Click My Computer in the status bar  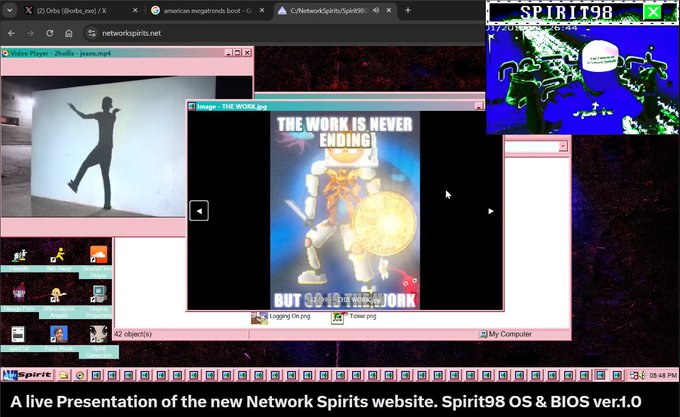tap(506, 334)
